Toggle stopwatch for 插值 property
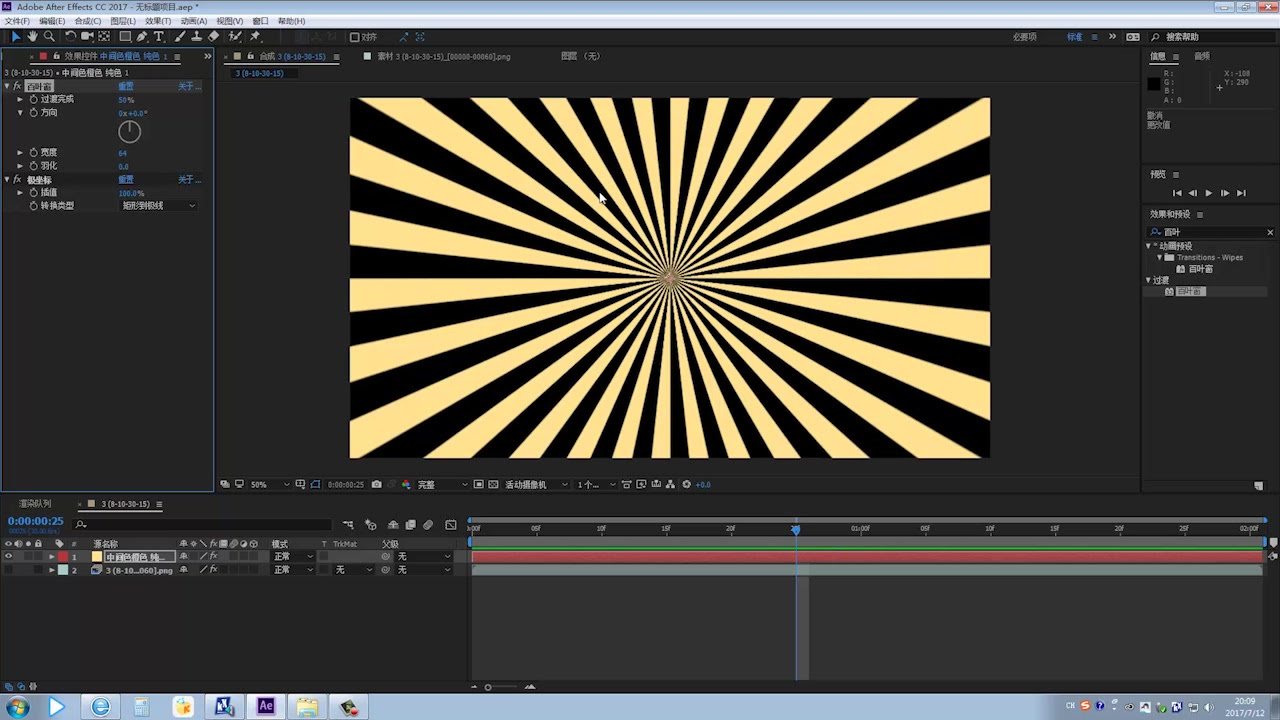 tap(33, 192)
